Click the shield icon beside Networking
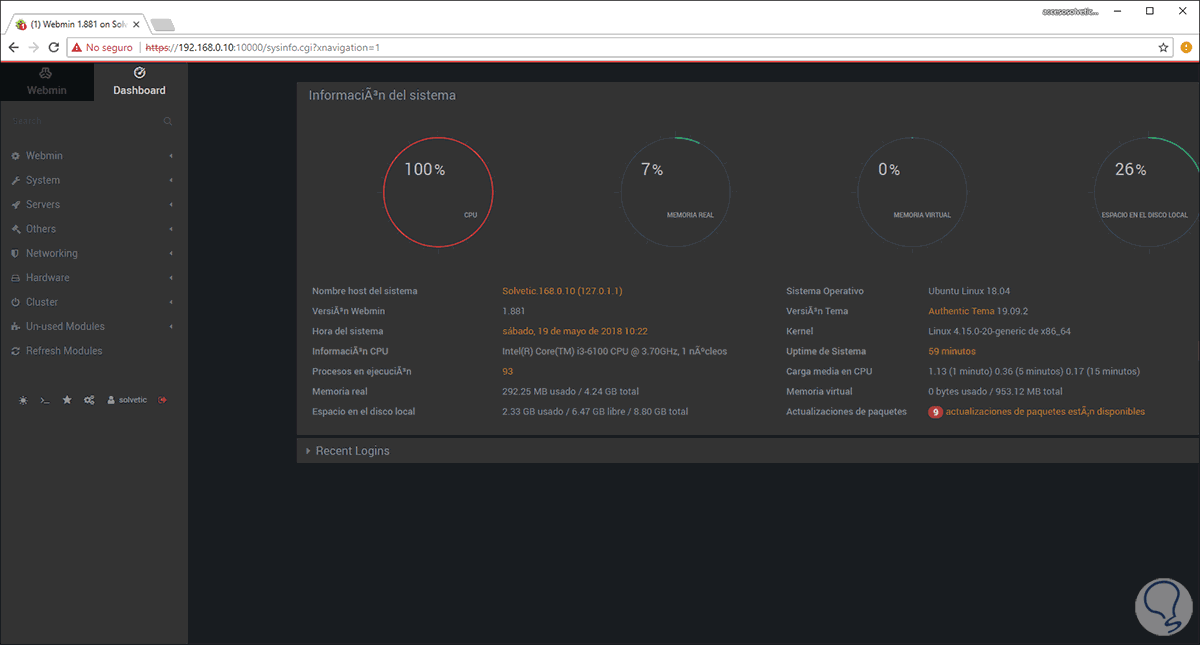 click(16, 253)
